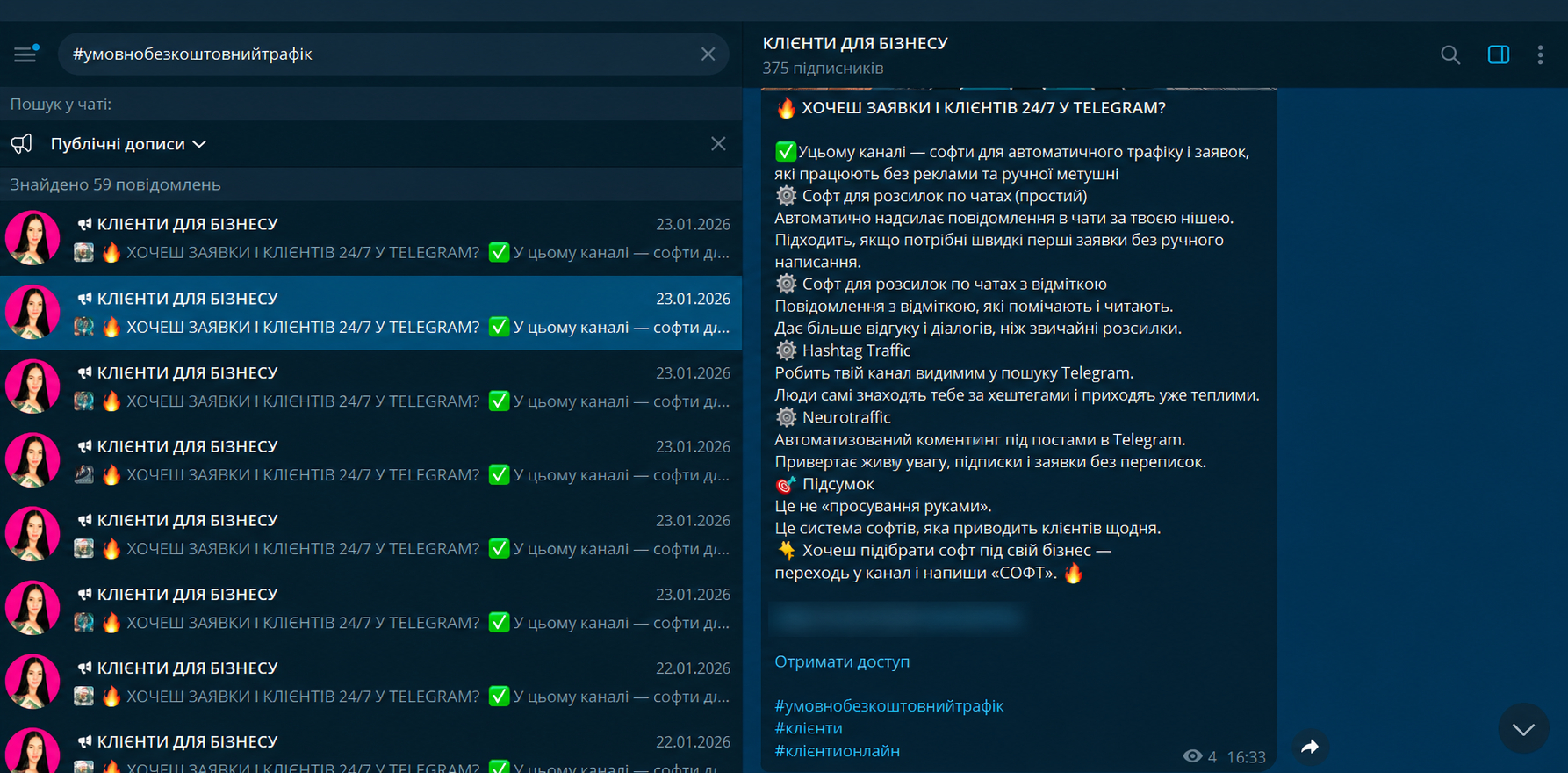Click the #умовнобезкоштовнийтрафік hashtag in post
This screenshot has width=1568, height=773.
point(888,705)
